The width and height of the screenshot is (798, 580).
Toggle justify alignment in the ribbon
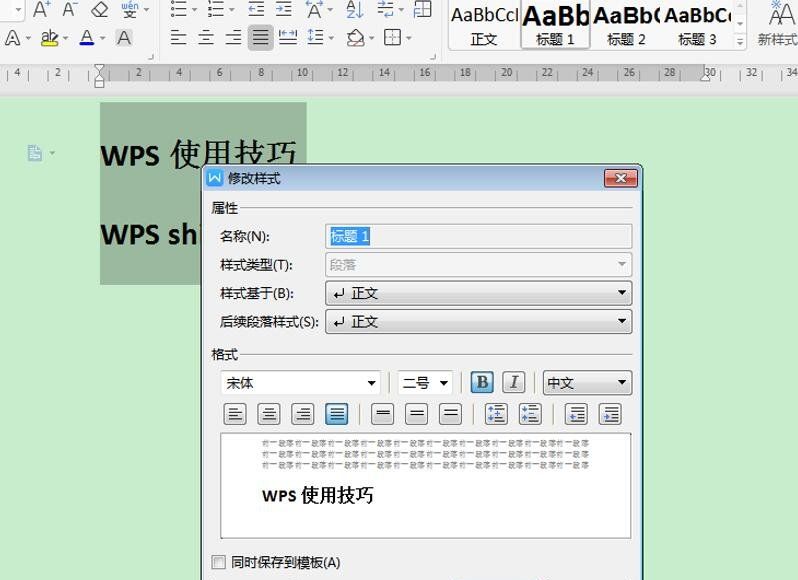tap(261, 38)
